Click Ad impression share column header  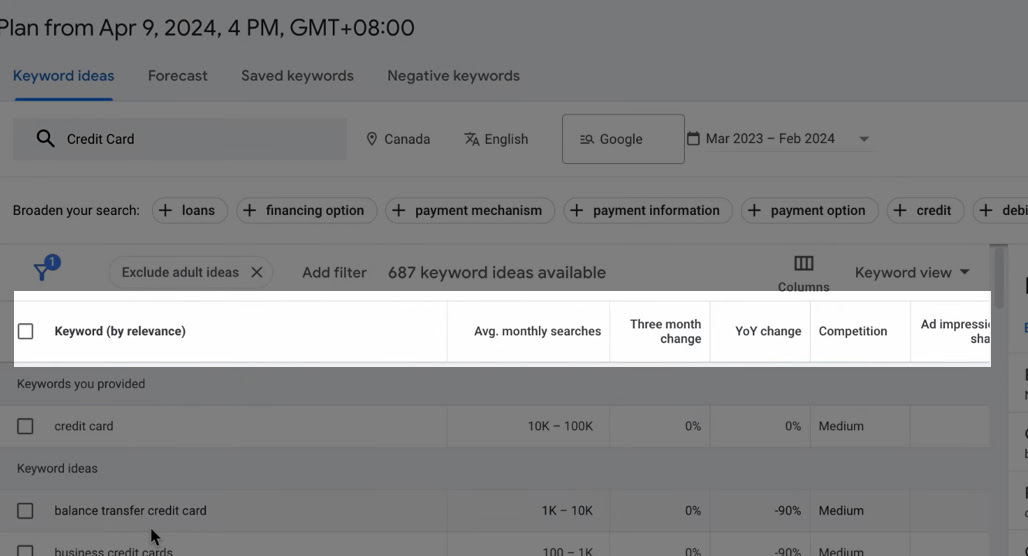click(x=955, y=331)
